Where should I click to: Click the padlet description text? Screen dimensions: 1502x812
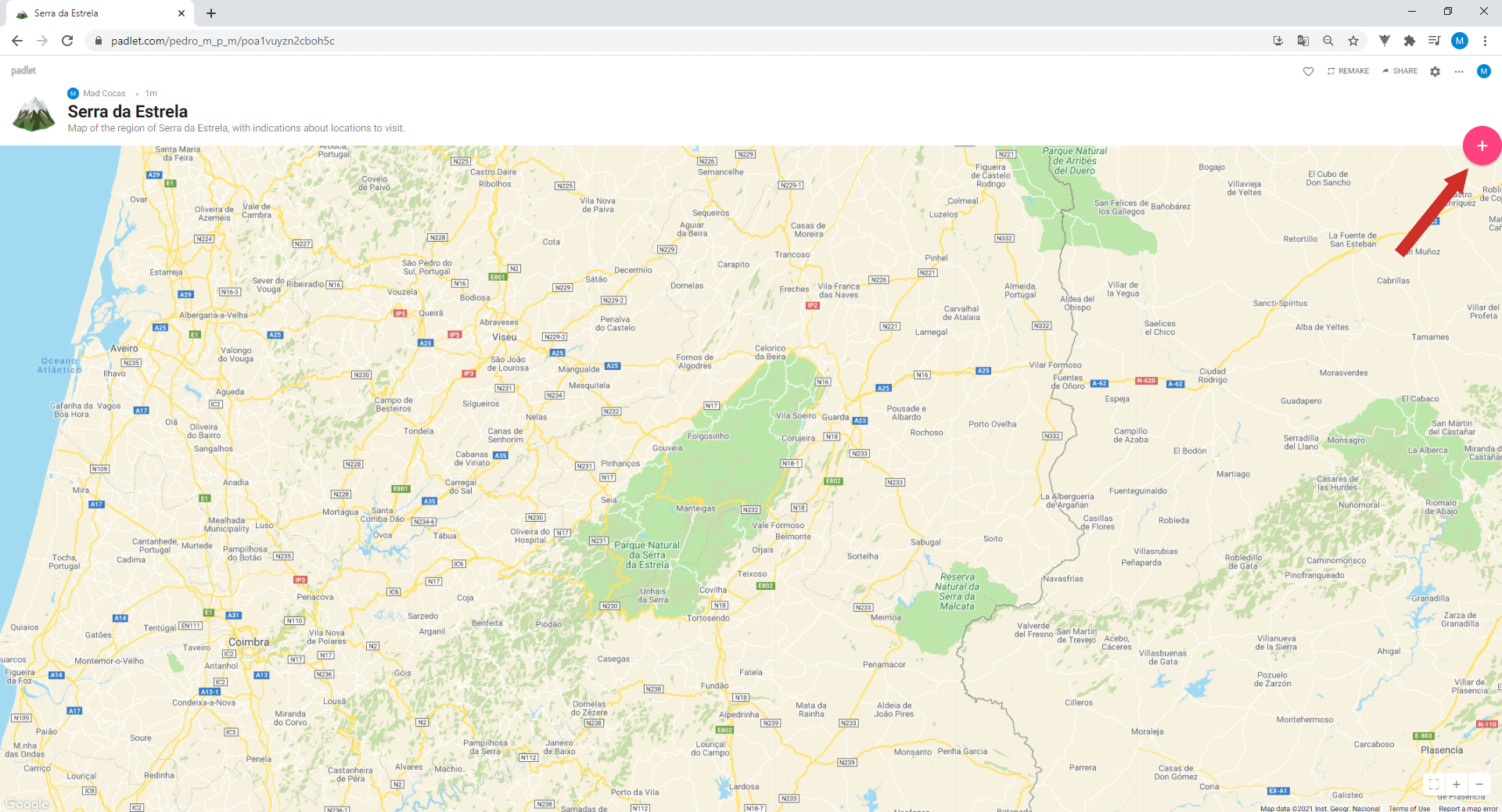[x=236, y=128]
